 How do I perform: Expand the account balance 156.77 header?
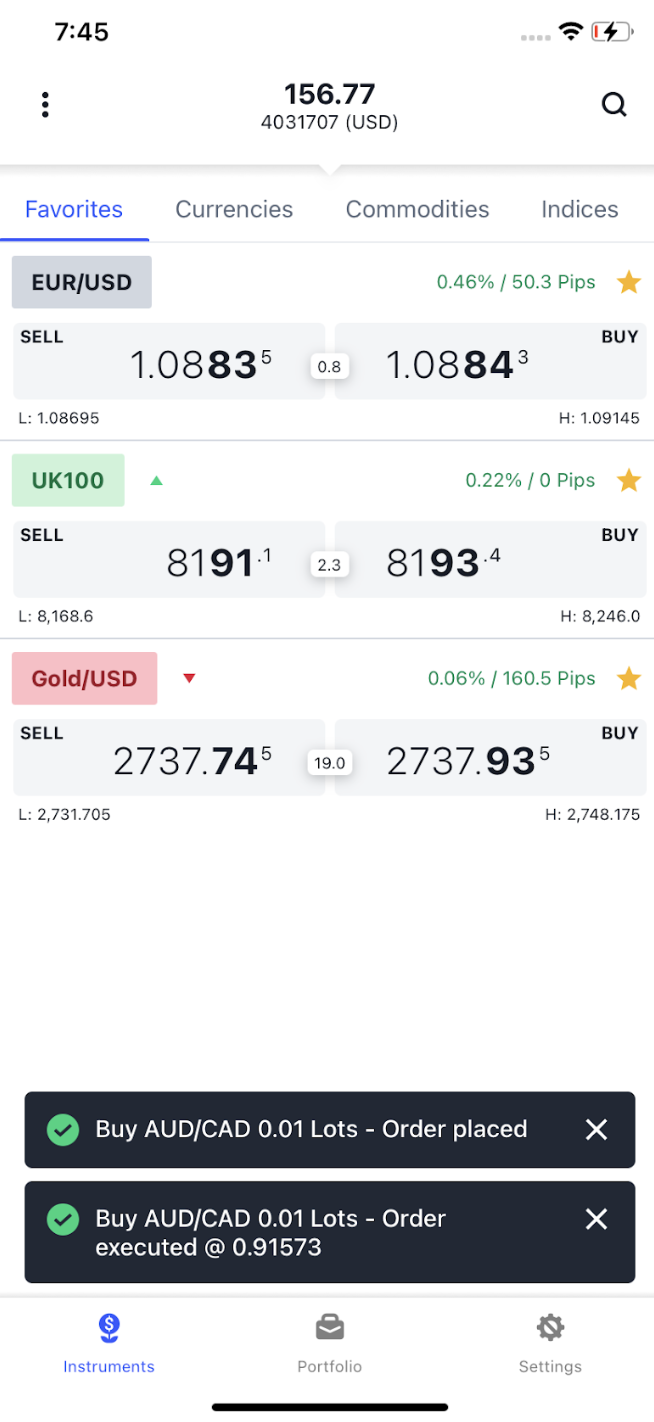tap(329, 106)
